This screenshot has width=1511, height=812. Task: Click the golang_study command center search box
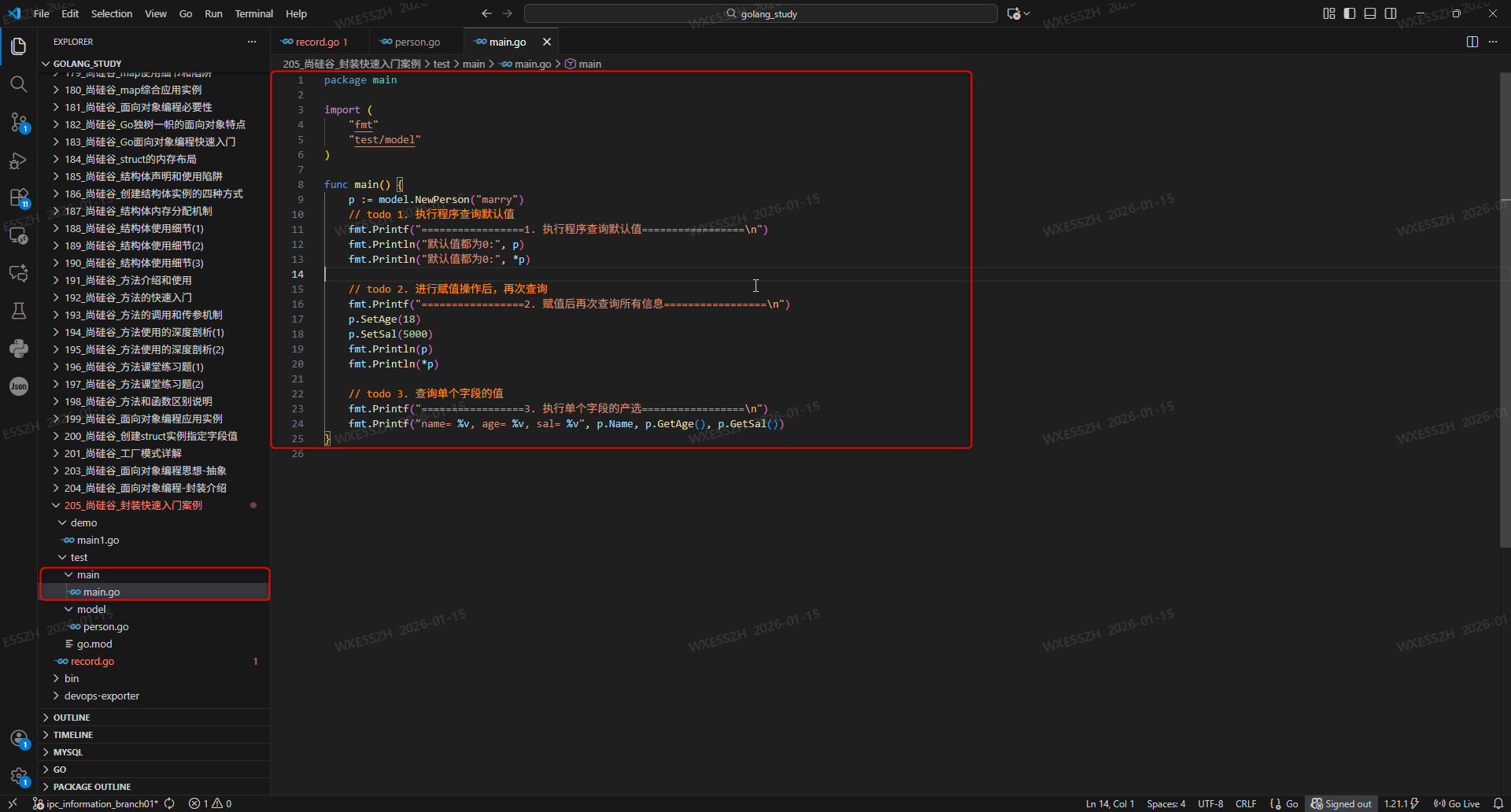[x=761, y=13]
